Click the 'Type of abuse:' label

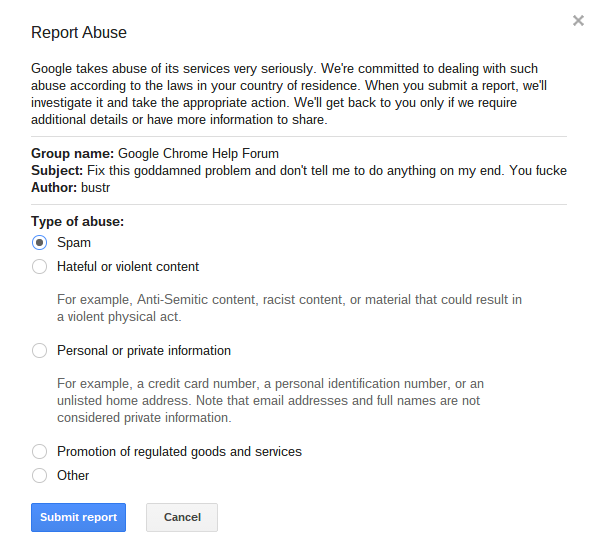point(78,222)
